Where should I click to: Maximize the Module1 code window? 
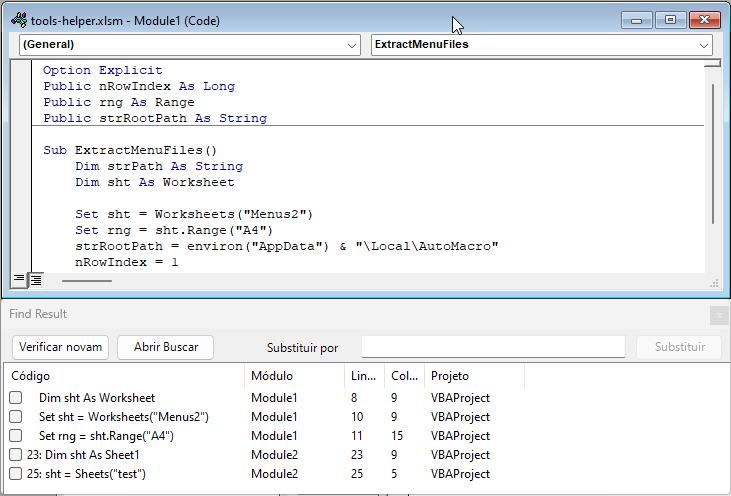coord(670,21)
